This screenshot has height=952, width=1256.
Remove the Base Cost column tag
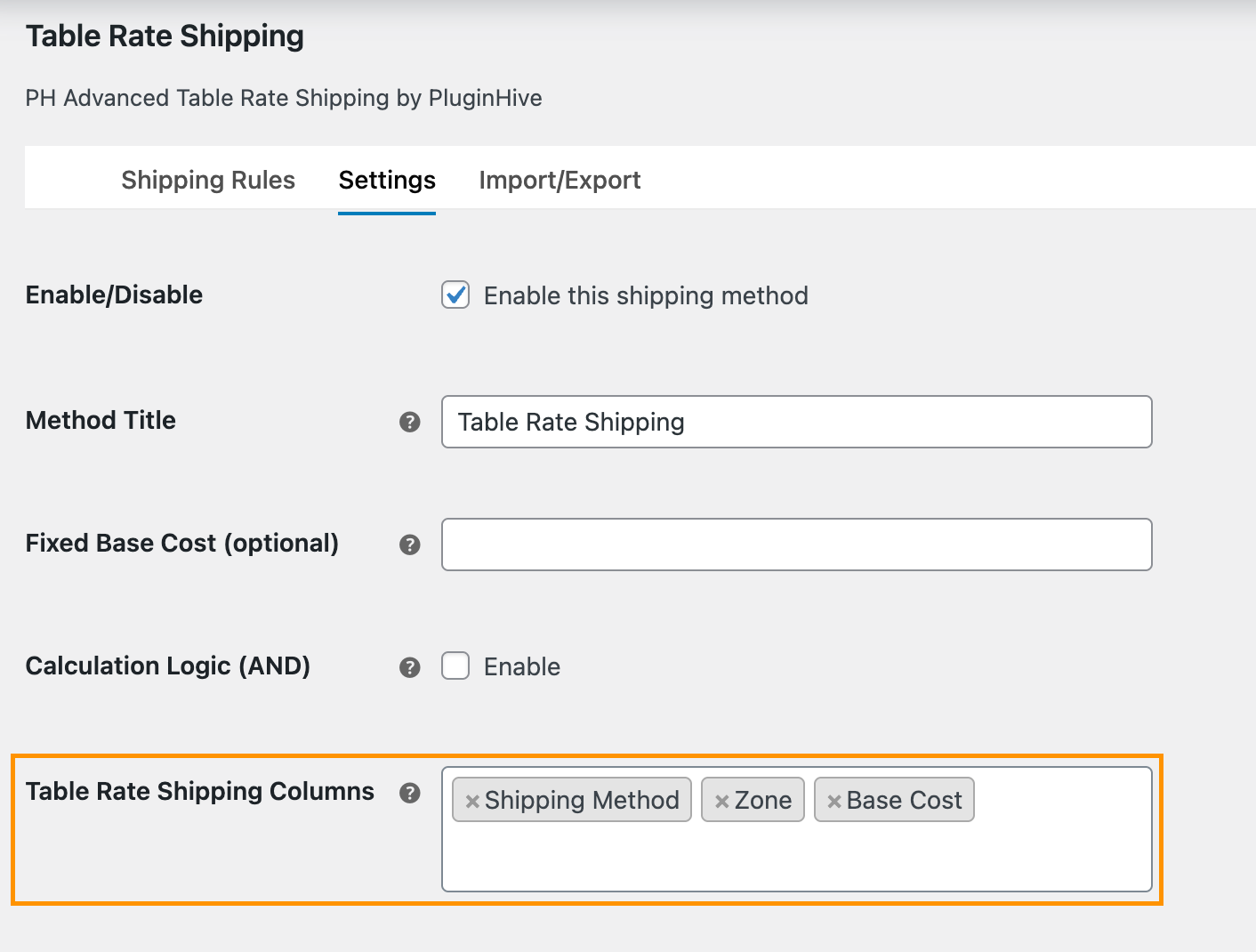[833, 801]
